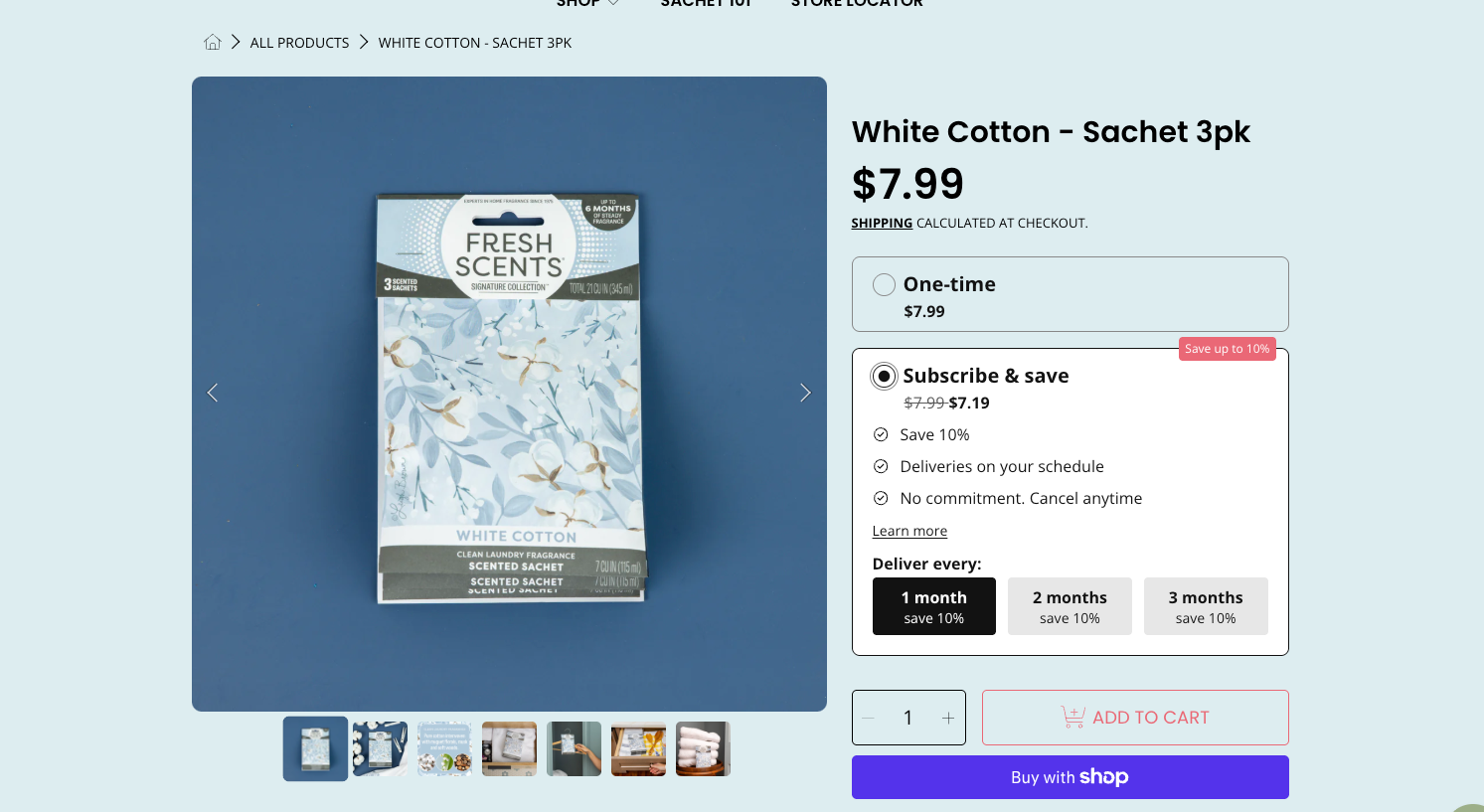Select the 3 months delivery option
This screenshot has height=812, width=1484.
1206,605
